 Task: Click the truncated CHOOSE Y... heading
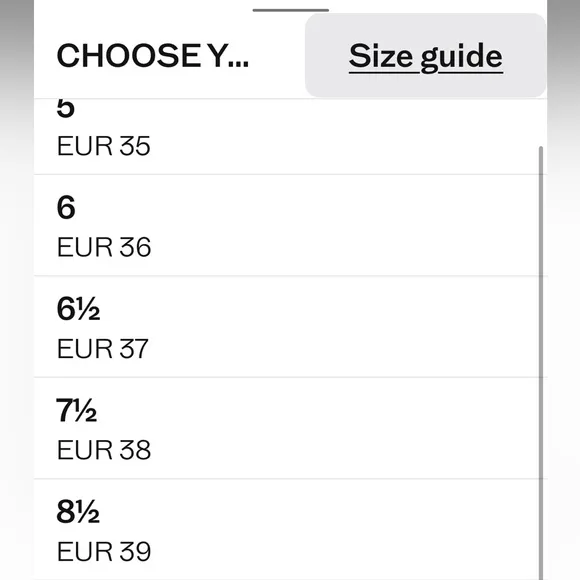tap(153, 56)
